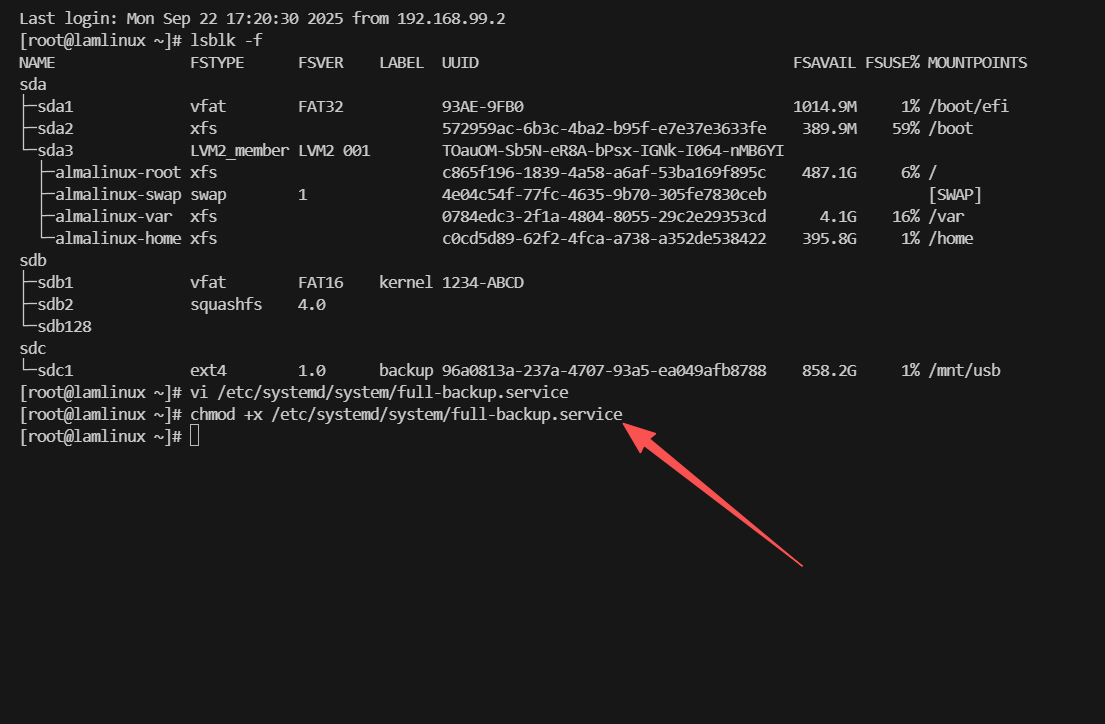
Task: Click the 1234-ABCD UUID value
Action: (483, 282)
